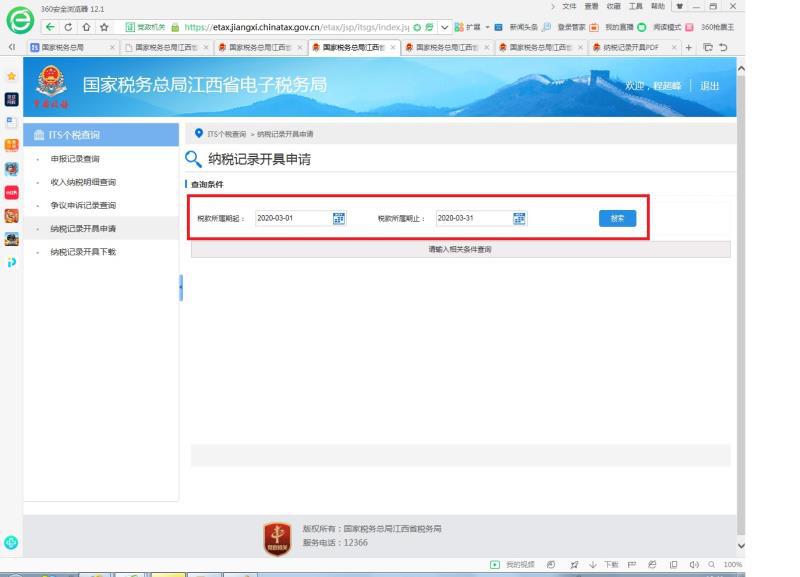800x577 pixels.
Task: Click the 纳税记录开具申请 breadcrumb text
Action: pos(285,134)
